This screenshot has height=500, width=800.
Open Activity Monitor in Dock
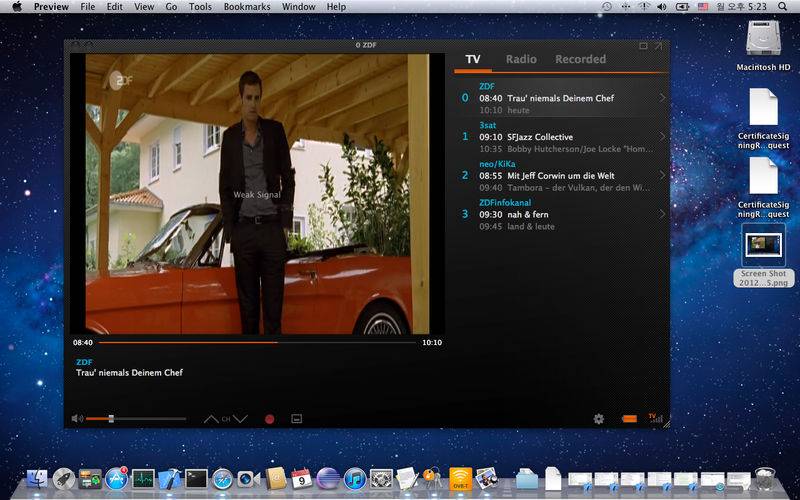click(143, 479)
